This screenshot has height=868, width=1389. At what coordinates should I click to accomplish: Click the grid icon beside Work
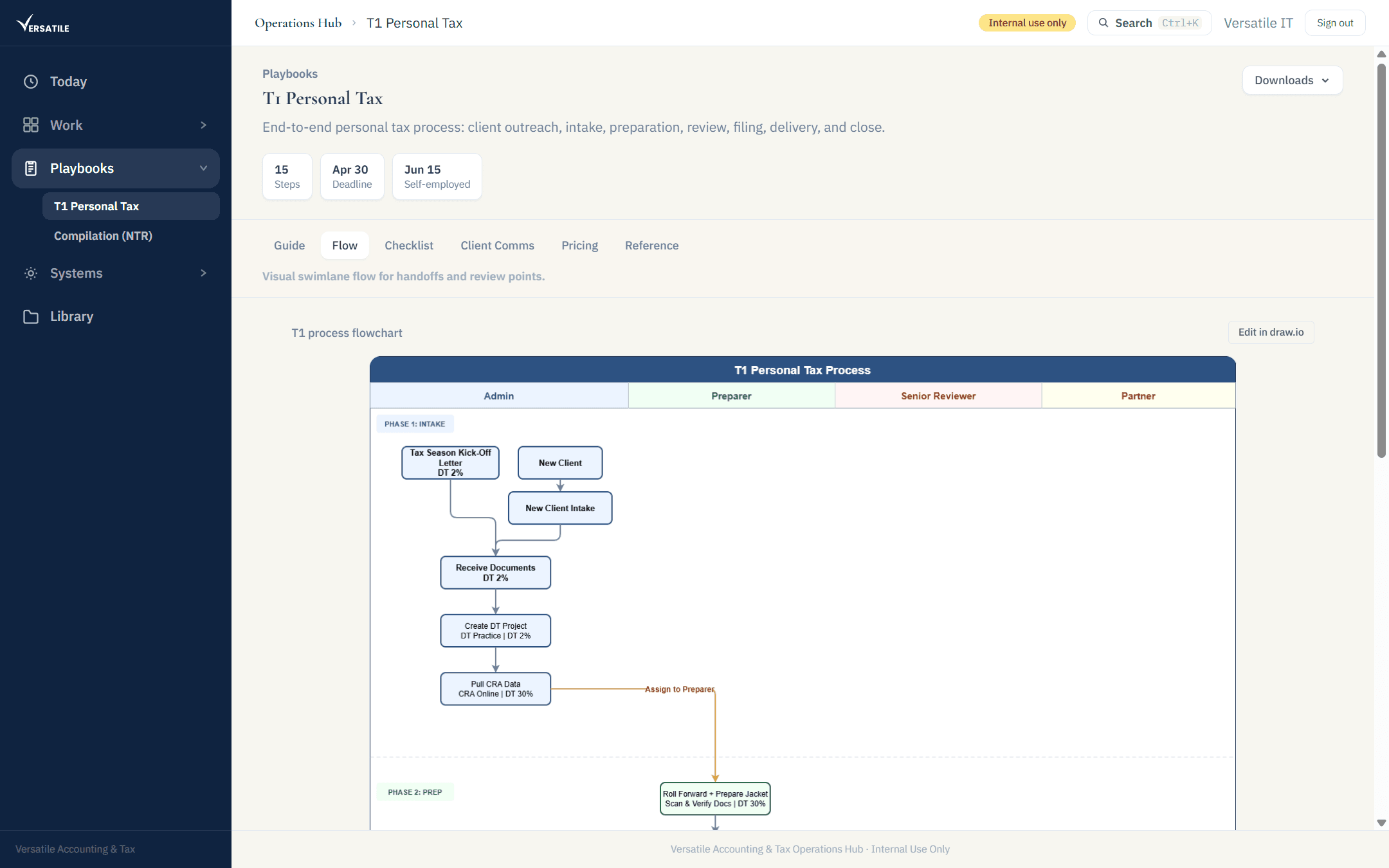(31, 125)
